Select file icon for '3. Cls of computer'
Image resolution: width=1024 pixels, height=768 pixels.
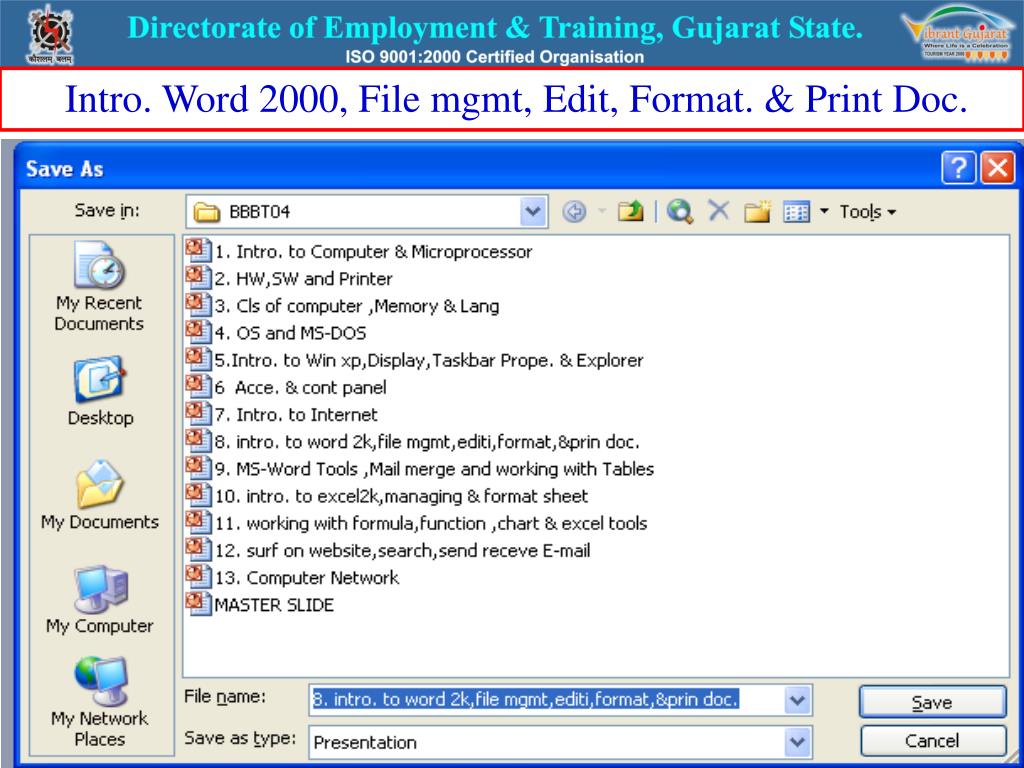pos(198,305)
